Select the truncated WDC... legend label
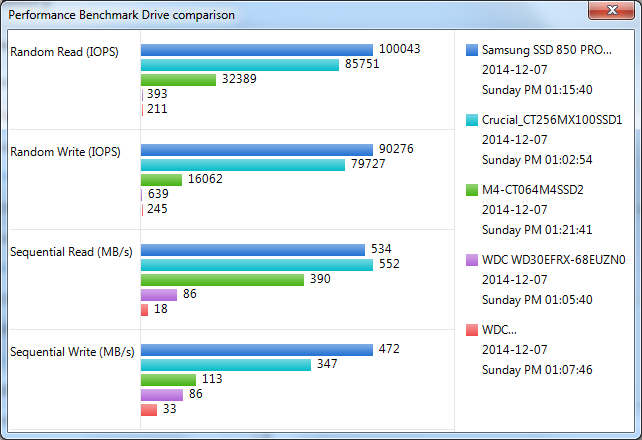 pyautogui.click(x=499, y=330)
